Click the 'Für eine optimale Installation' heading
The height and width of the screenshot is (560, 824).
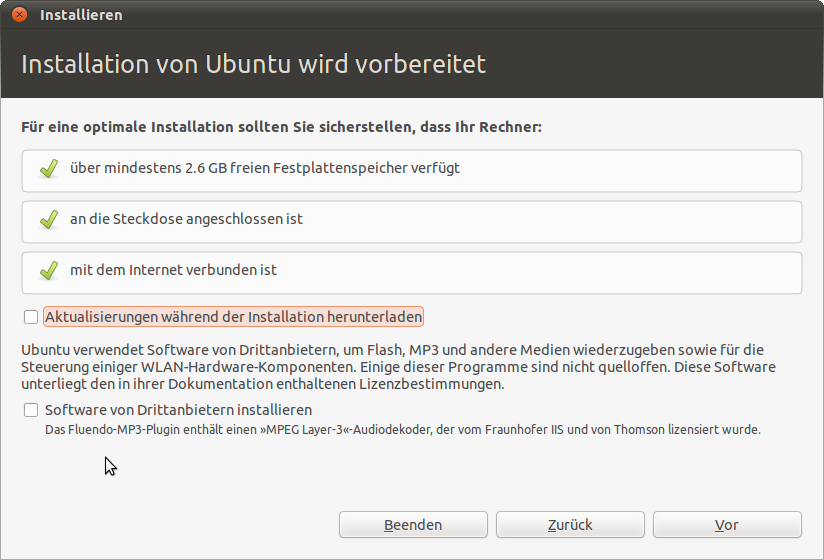281,128
